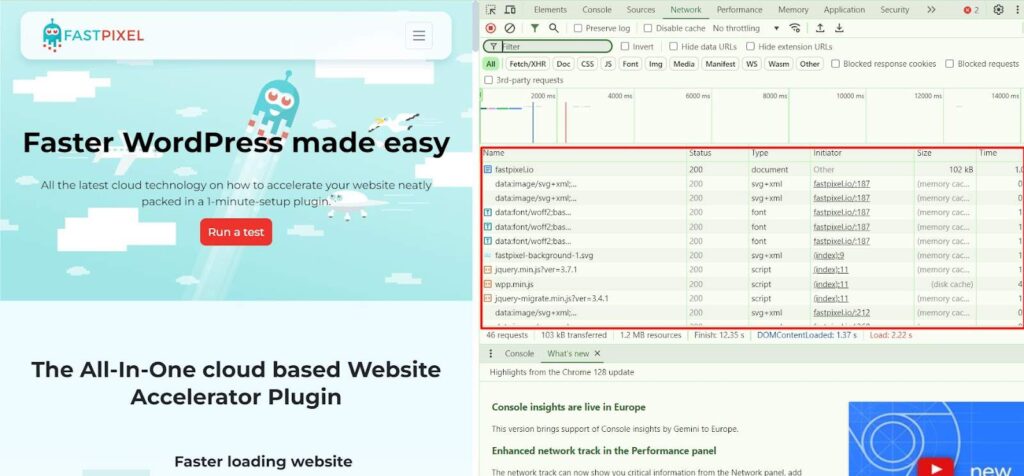The height and width of the screenshot is (476, 1024).
Task: Open the drawer three-dot menu beside Console
Action: [490, 354]
